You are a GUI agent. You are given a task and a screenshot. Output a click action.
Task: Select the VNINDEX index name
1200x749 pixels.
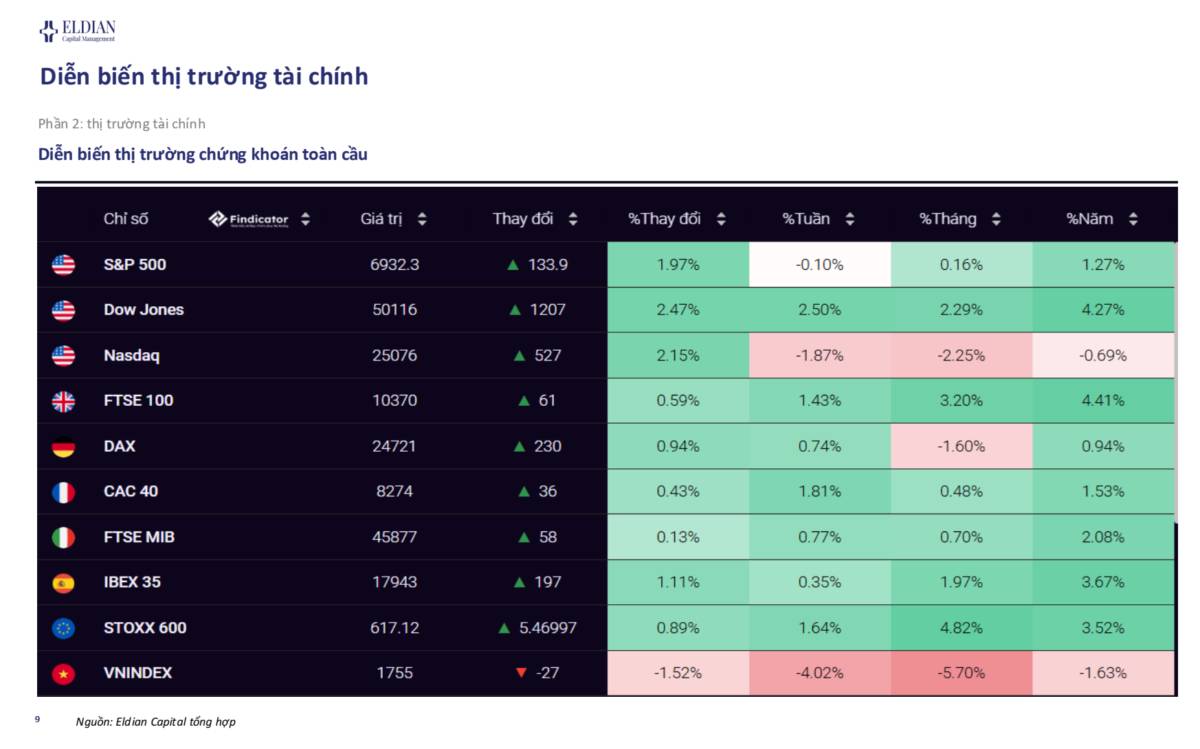[138, 673]
